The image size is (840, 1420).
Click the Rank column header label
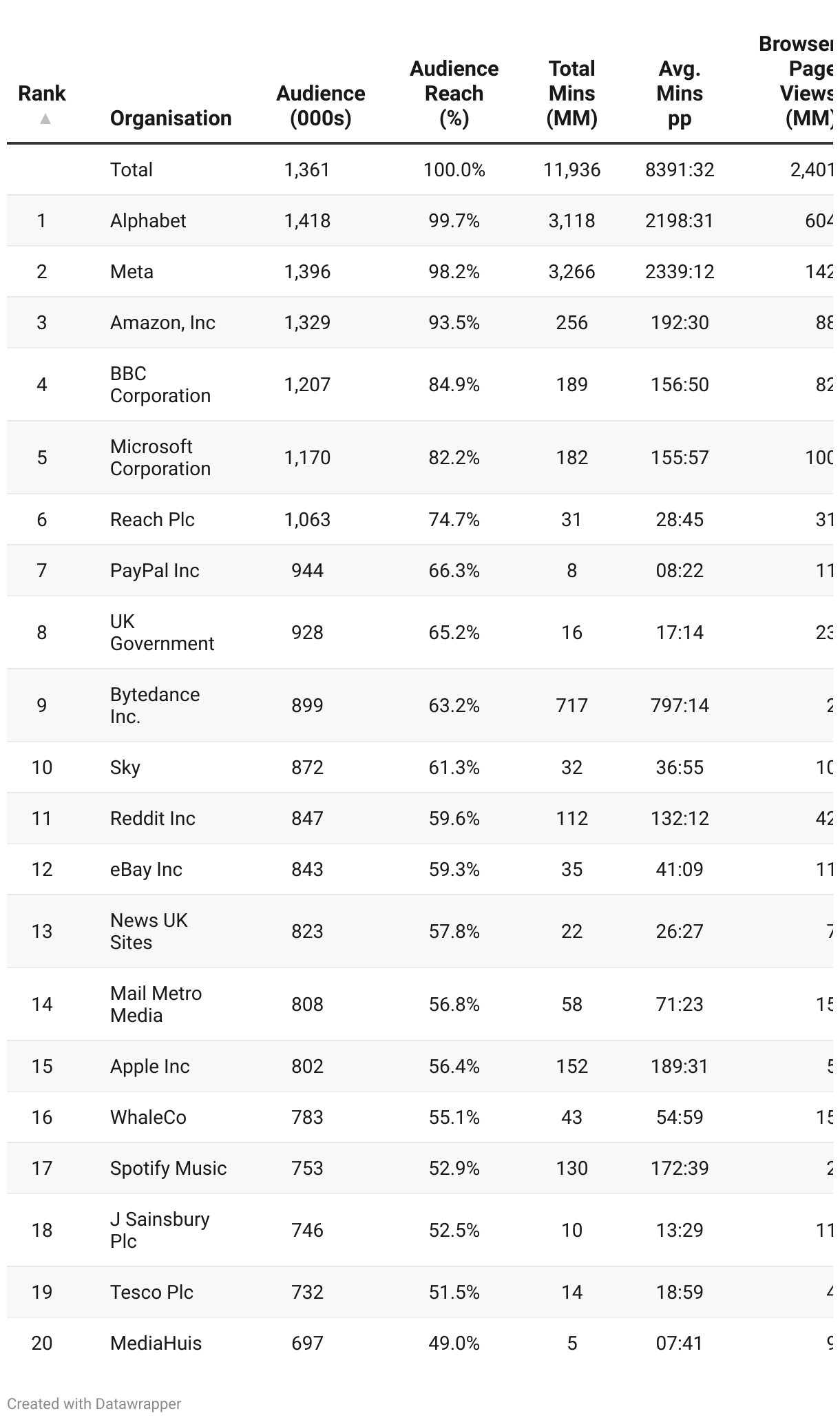pyautogui.click(x=42, y=94)
